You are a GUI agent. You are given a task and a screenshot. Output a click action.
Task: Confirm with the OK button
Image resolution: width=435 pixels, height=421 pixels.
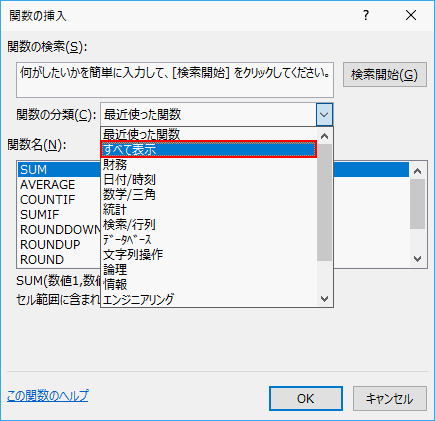(x=306, y=399)
